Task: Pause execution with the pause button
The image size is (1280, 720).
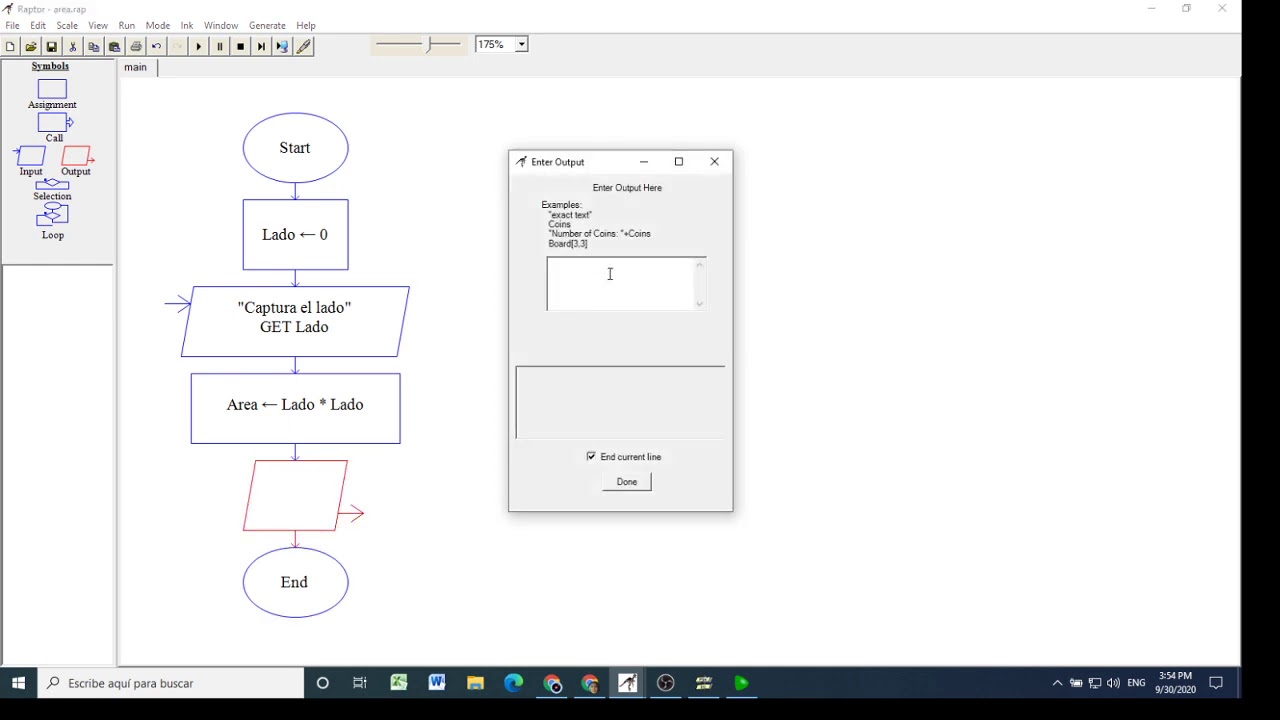Action: [x=220, y=46]
